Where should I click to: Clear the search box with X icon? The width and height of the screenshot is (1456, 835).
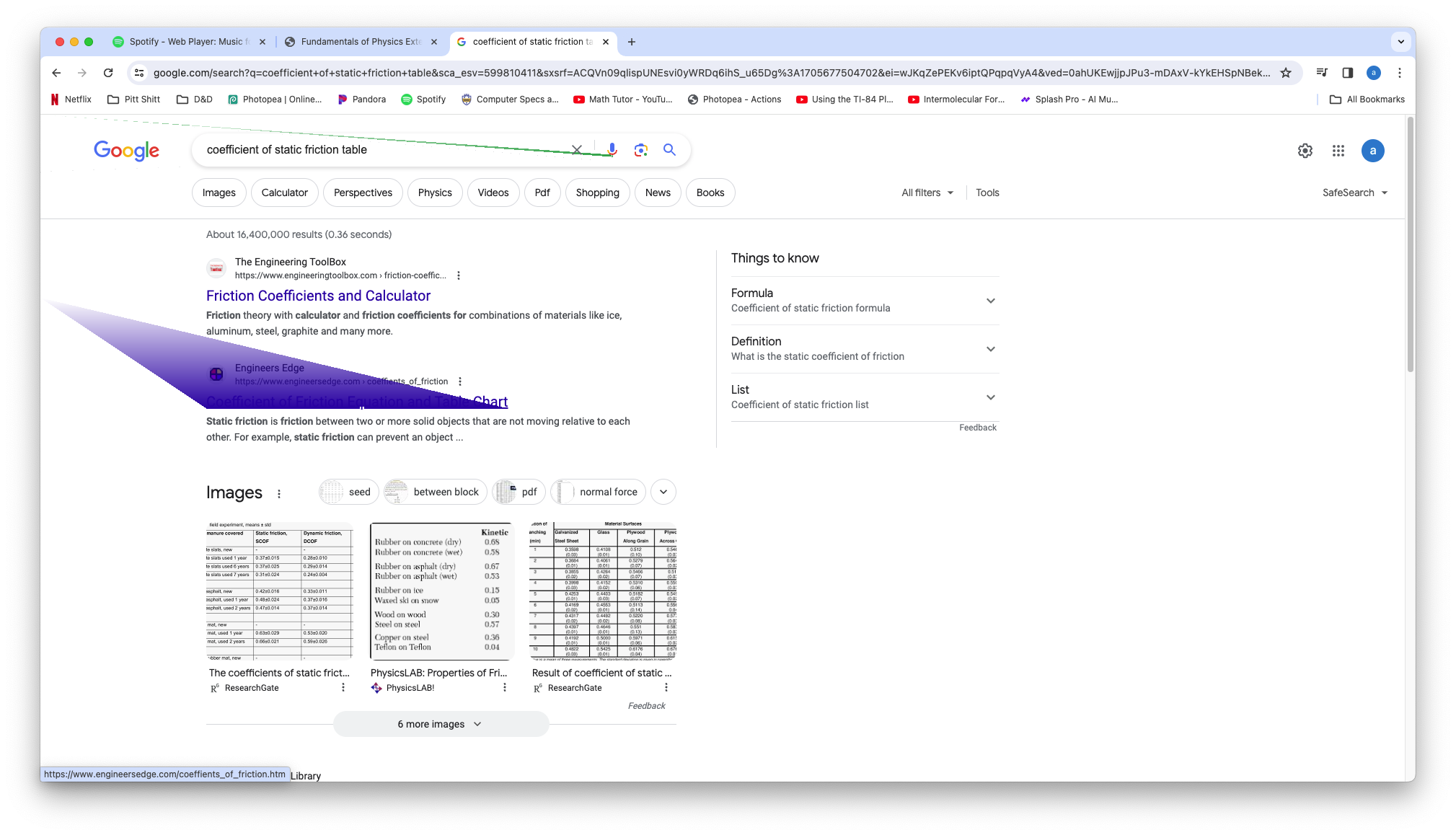577,150
